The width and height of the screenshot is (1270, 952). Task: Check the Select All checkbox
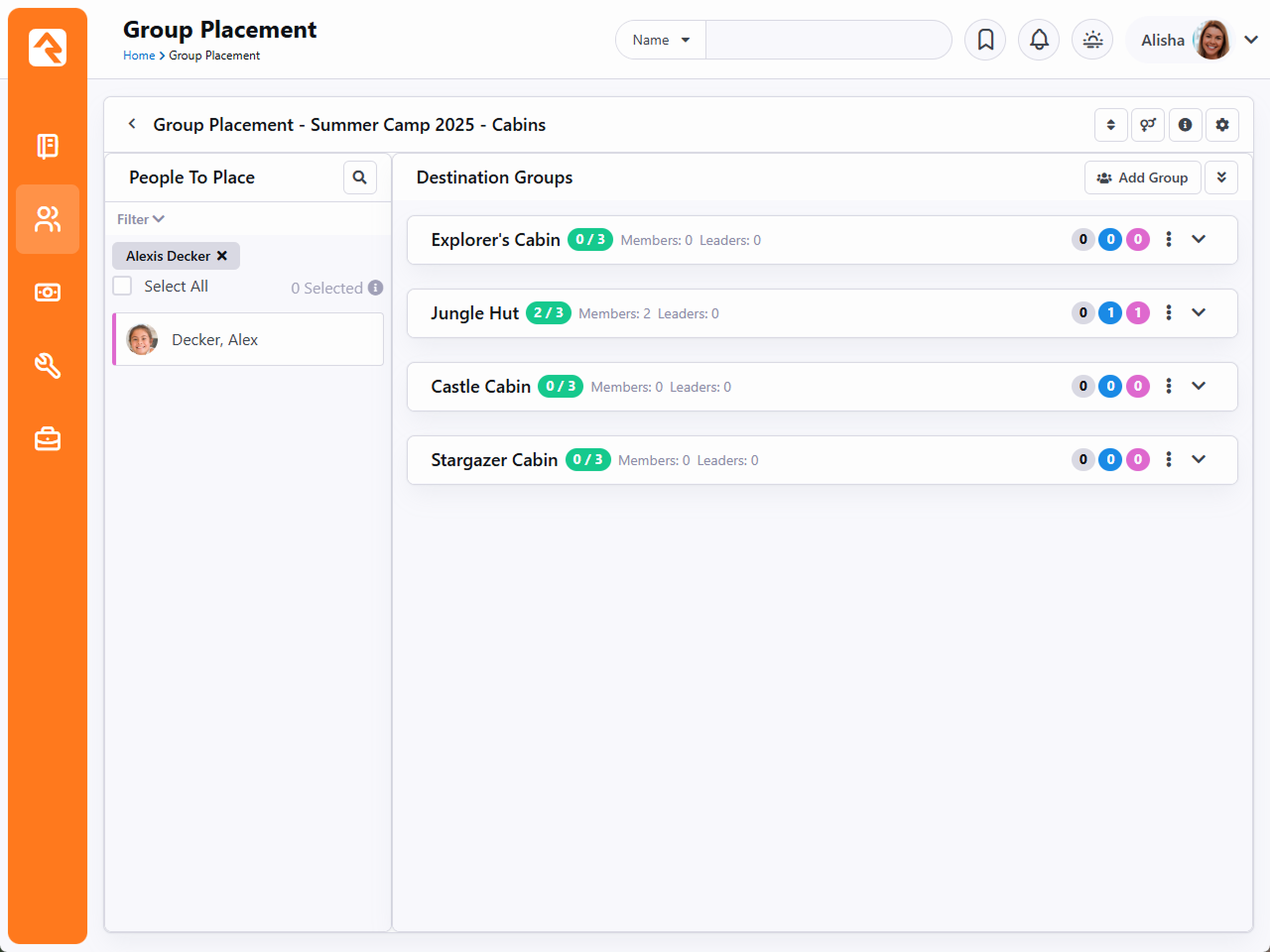[123, 287]
